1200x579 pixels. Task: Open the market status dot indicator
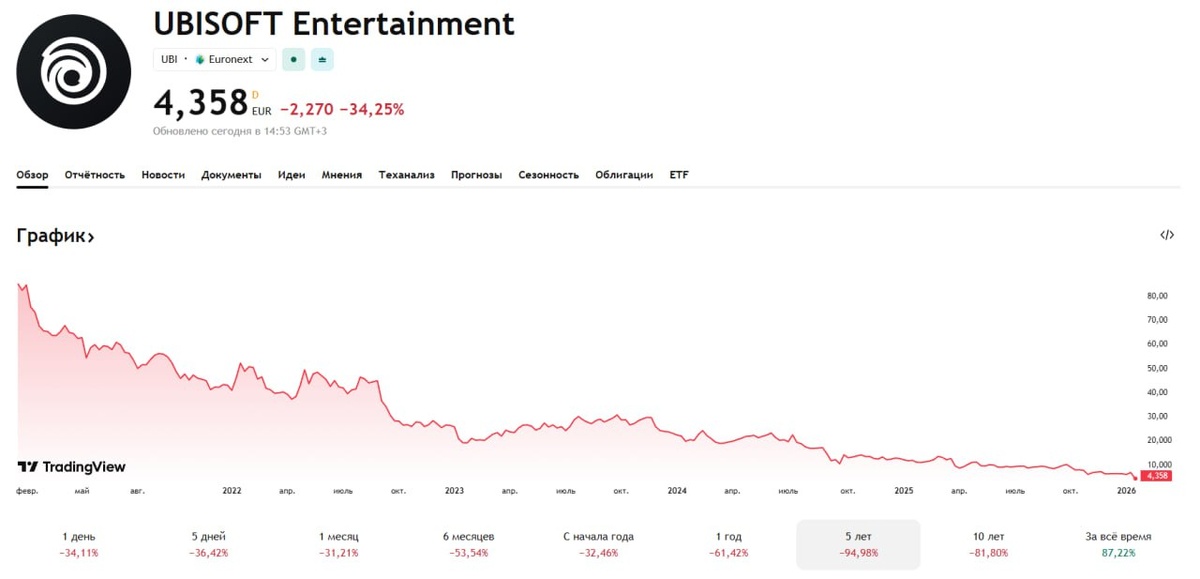(293, 59)
